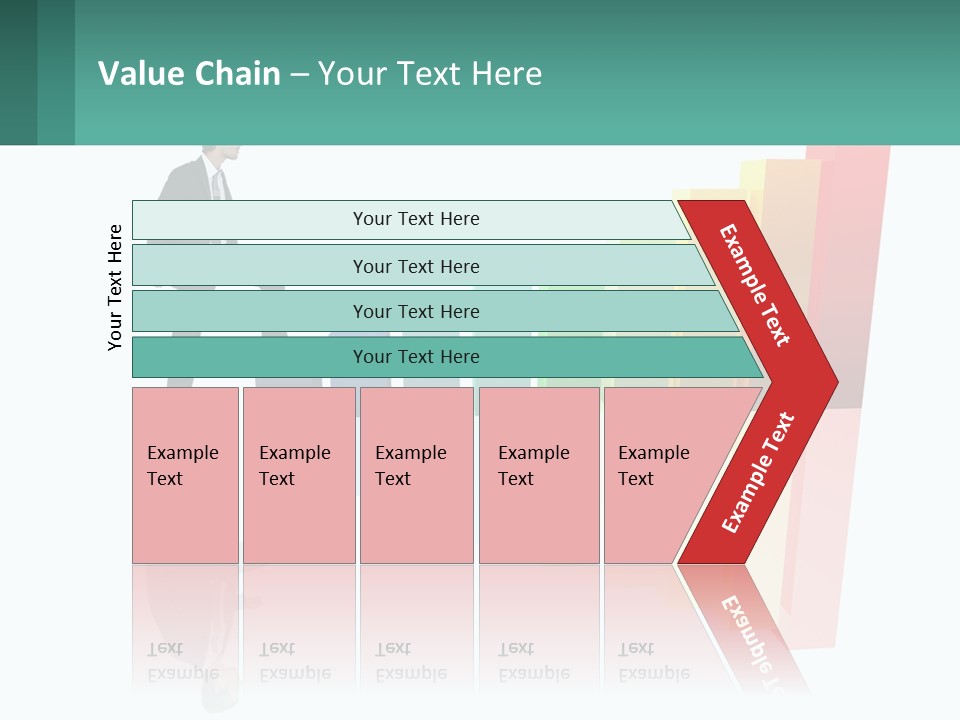Select the third pink 'Example Text' box

click(416, 475)
